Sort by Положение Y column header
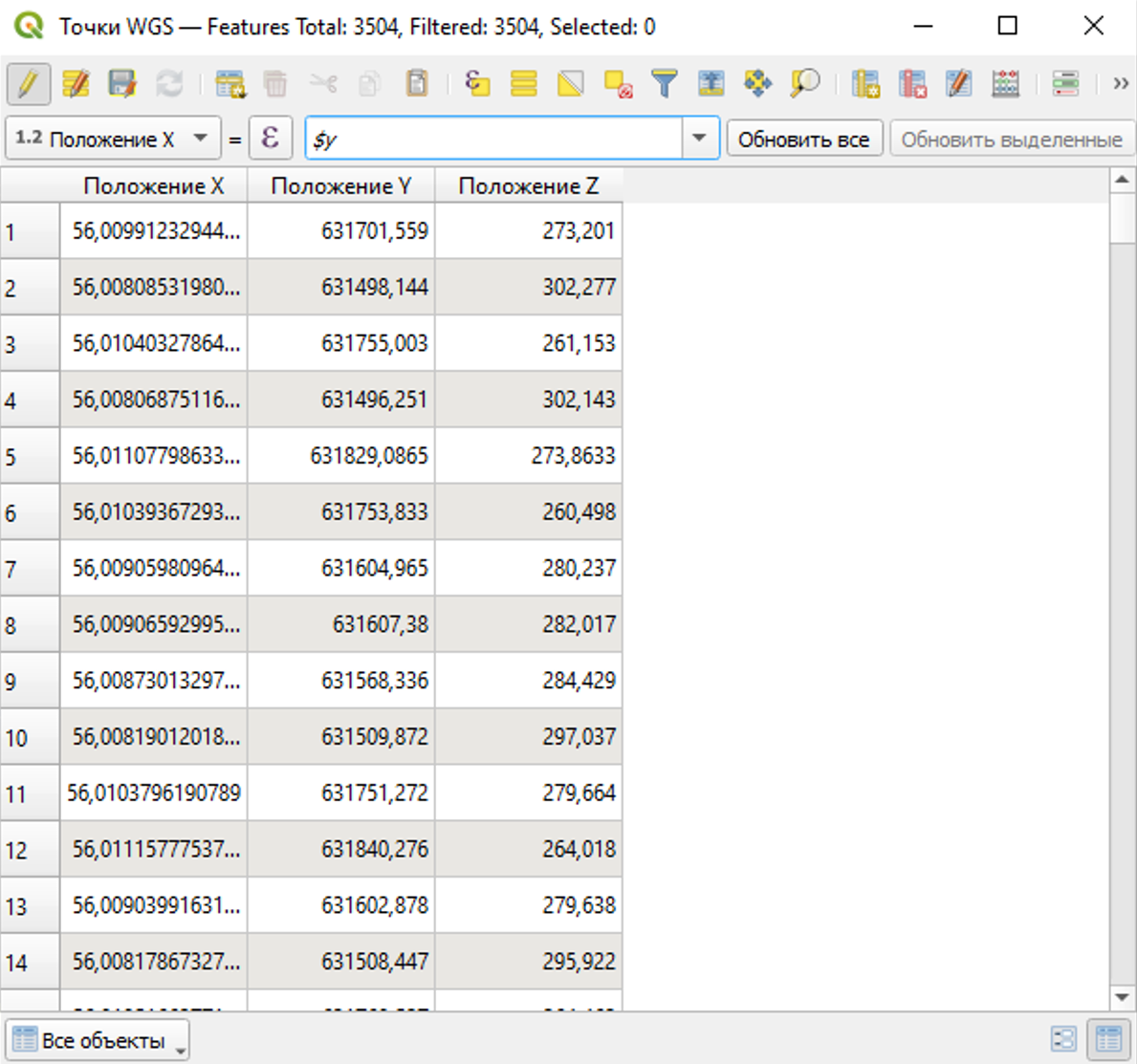The height and width of the screenshot is (1064, 1137). [x=340, y=185]
